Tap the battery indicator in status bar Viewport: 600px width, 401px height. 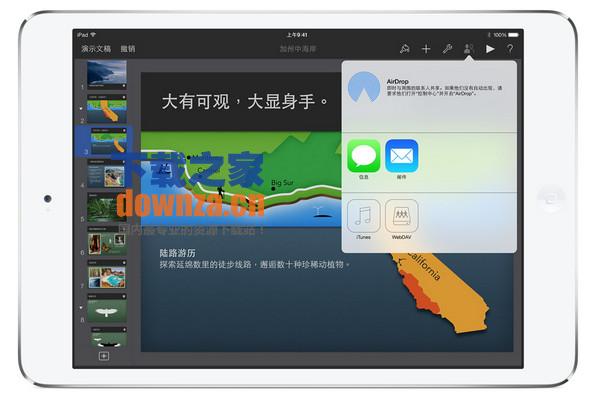(513, 35)
